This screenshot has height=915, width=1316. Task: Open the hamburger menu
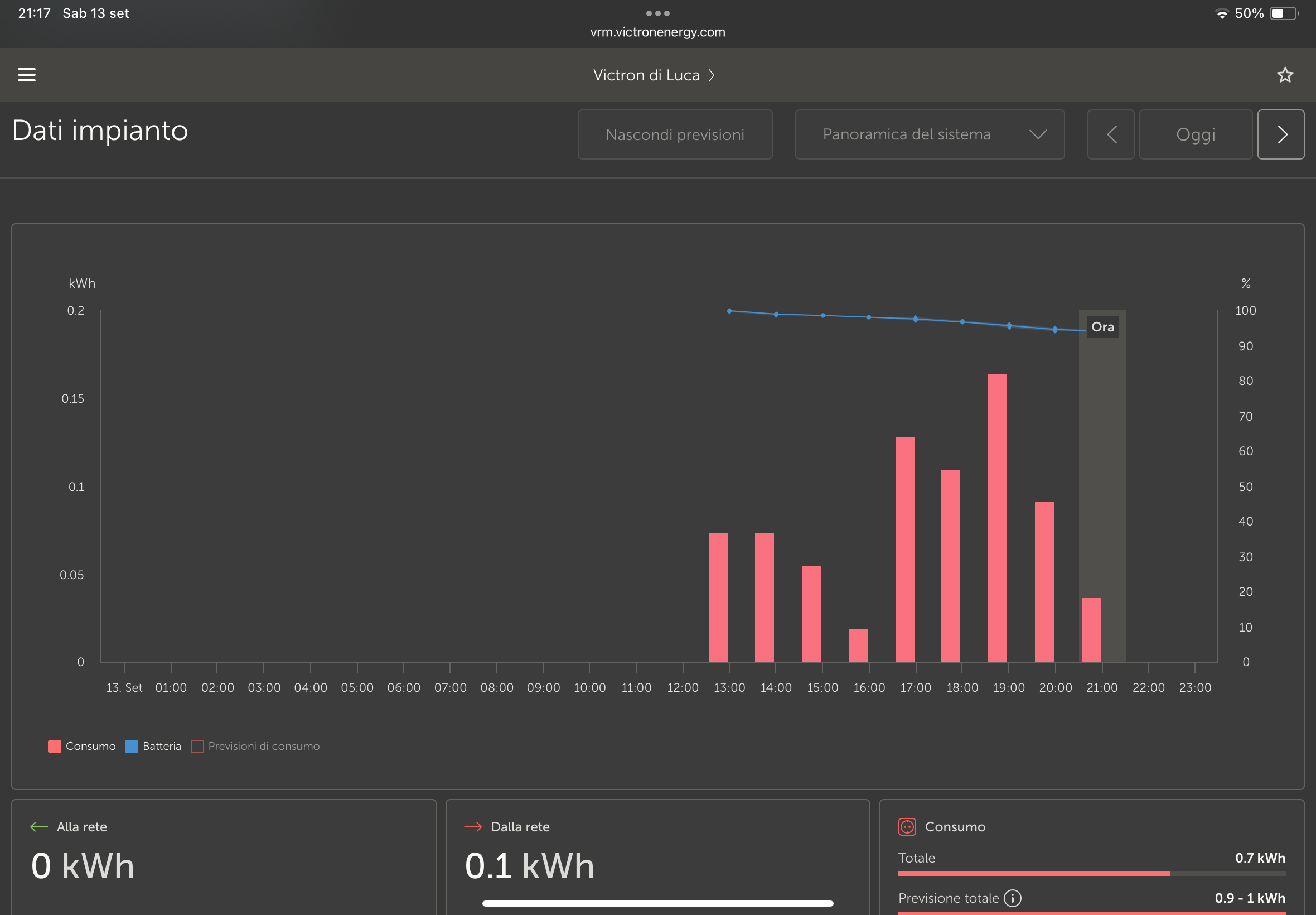click(x=26, y=75)
